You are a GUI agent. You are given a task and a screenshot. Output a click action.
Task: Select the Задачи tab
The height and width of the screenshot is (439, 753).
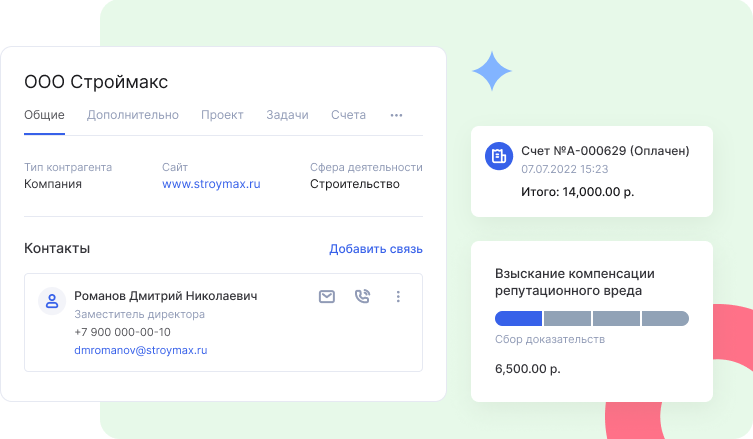[x=287, y=115]
